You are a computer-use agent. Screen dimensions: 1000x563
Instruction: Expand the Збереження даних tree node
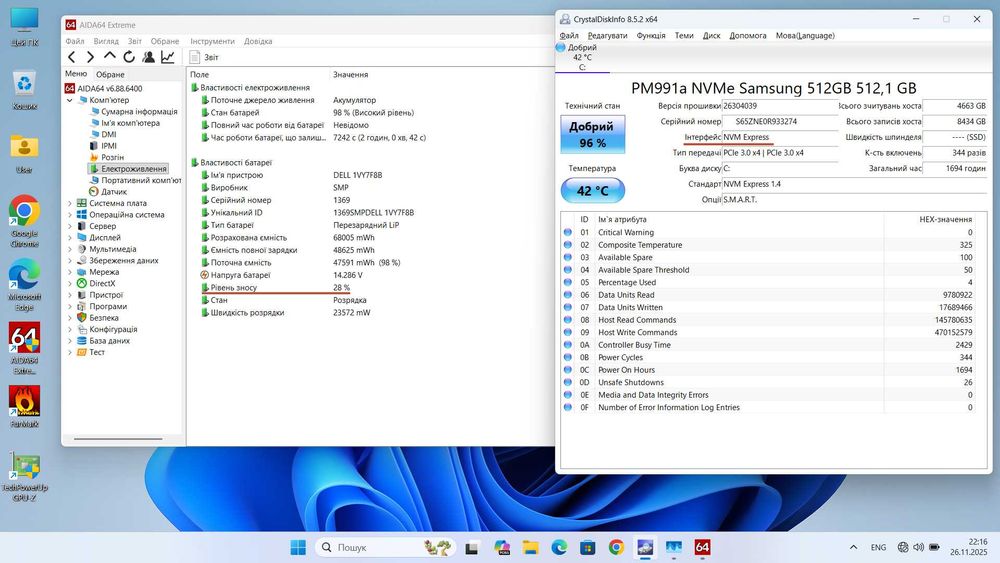(70, 260)
